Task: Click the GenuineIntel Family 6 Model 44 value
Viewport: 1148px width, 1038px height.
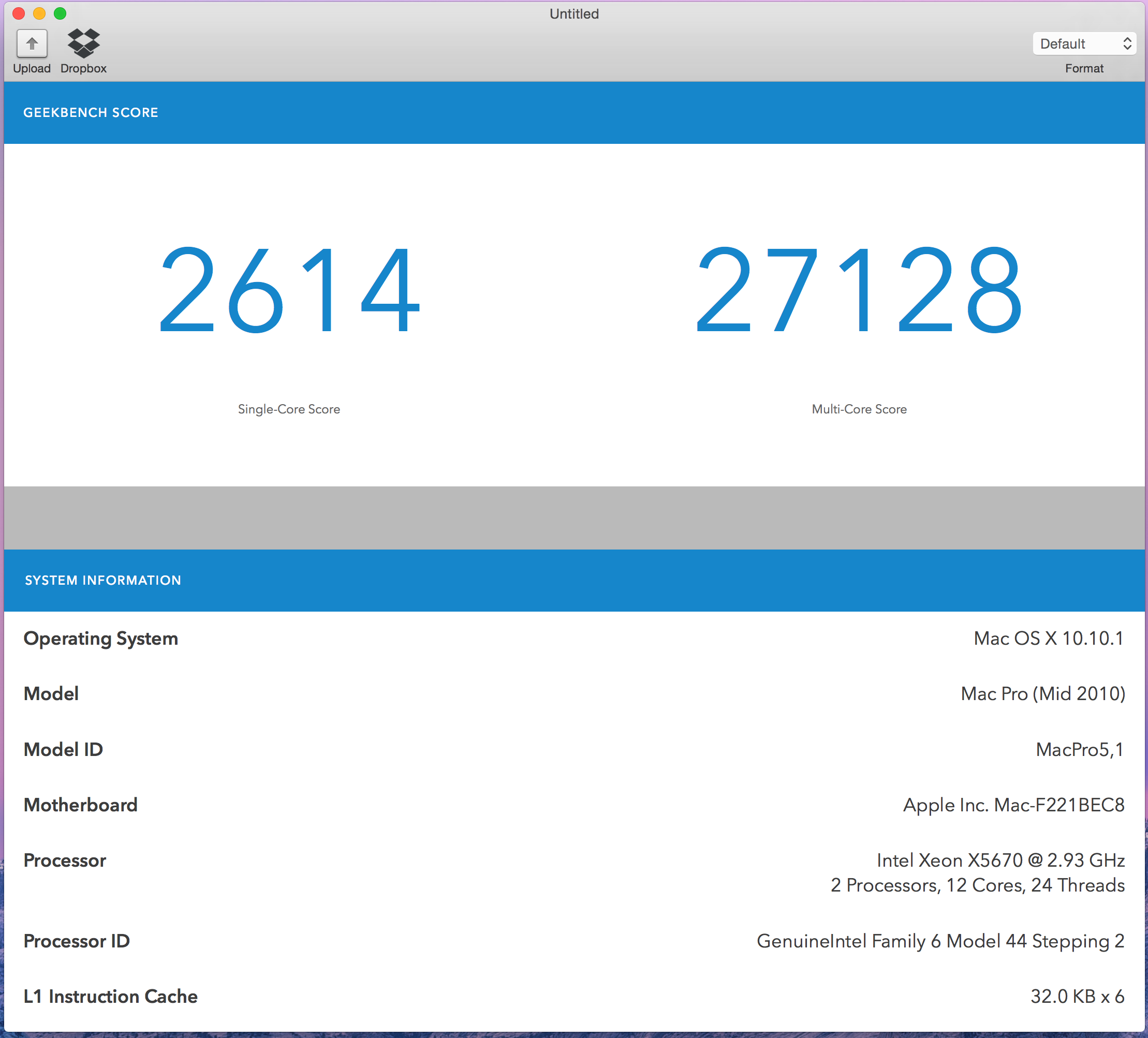Action: tap(941, 941)
